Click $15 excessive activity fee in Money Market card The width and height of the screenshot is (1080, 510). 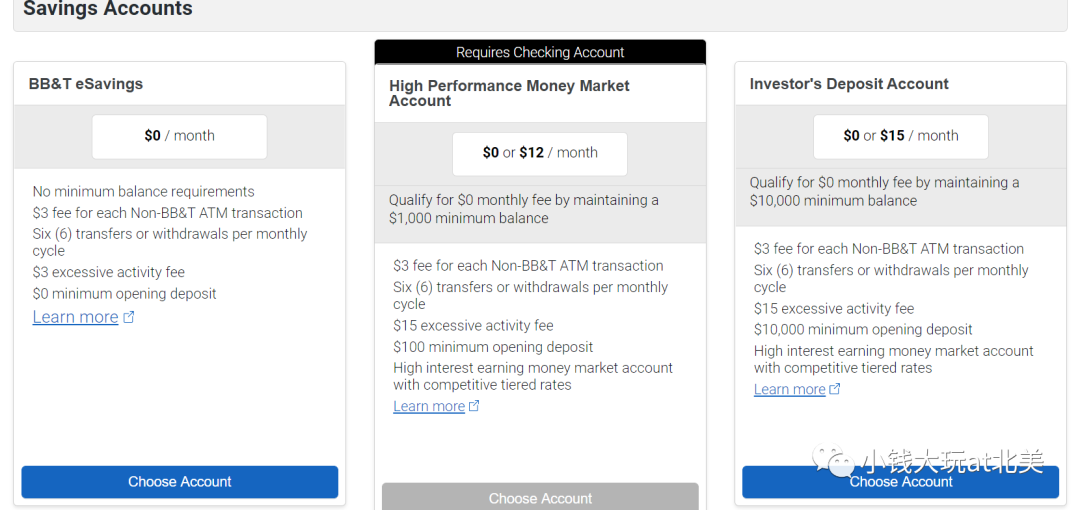pos(473,325)
